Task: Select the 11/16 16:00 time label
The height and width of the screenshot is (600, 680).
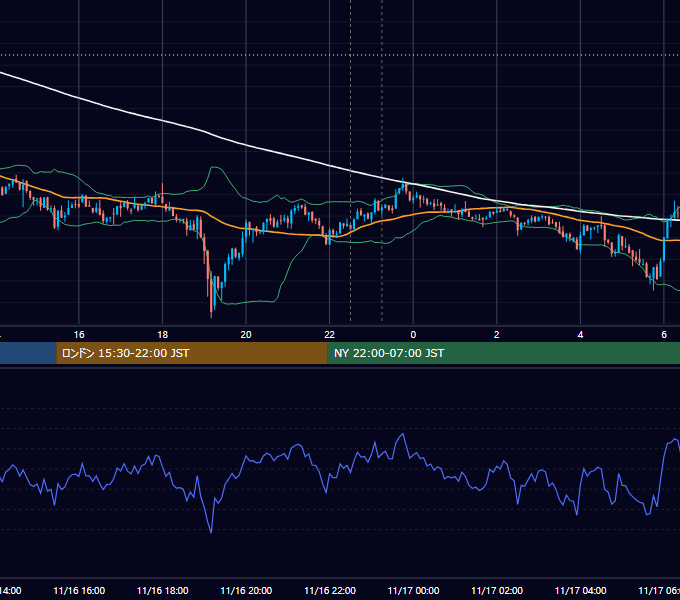Action: tap(79, 590)
